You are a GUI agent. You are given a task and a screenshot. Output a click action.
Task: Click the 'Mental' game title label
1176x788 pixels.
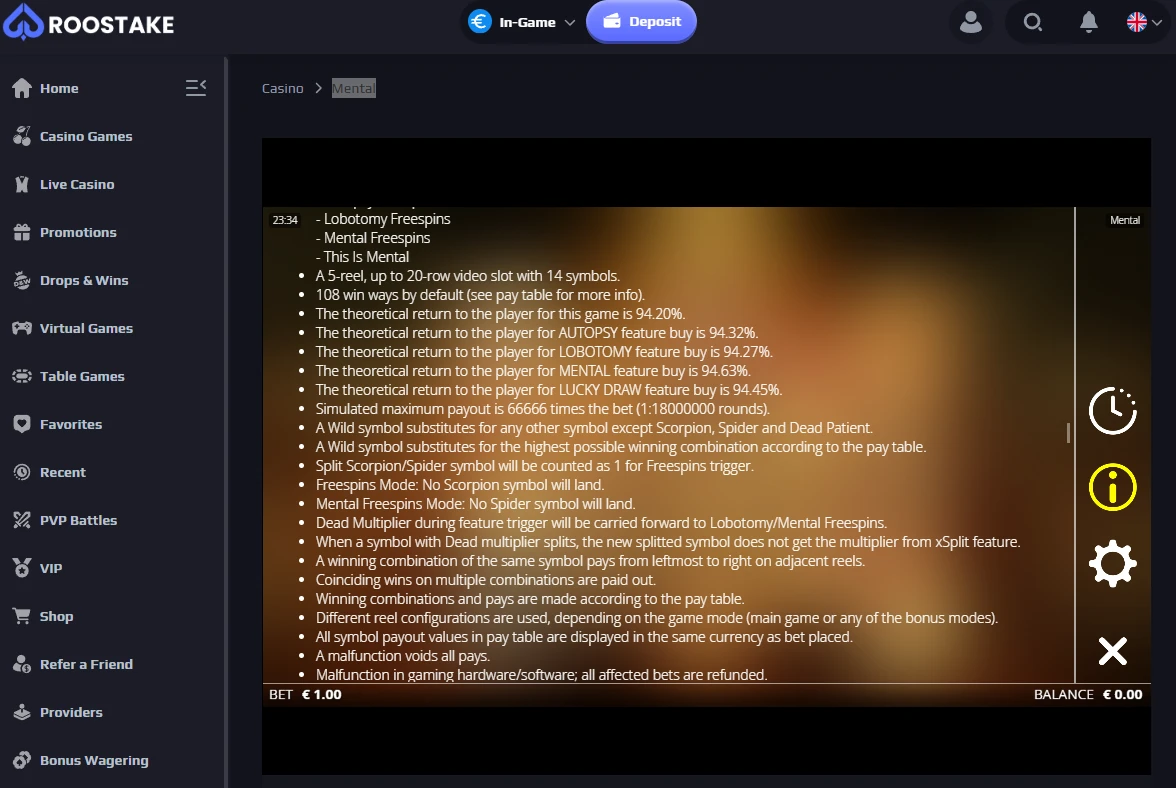click(1125, 220)
